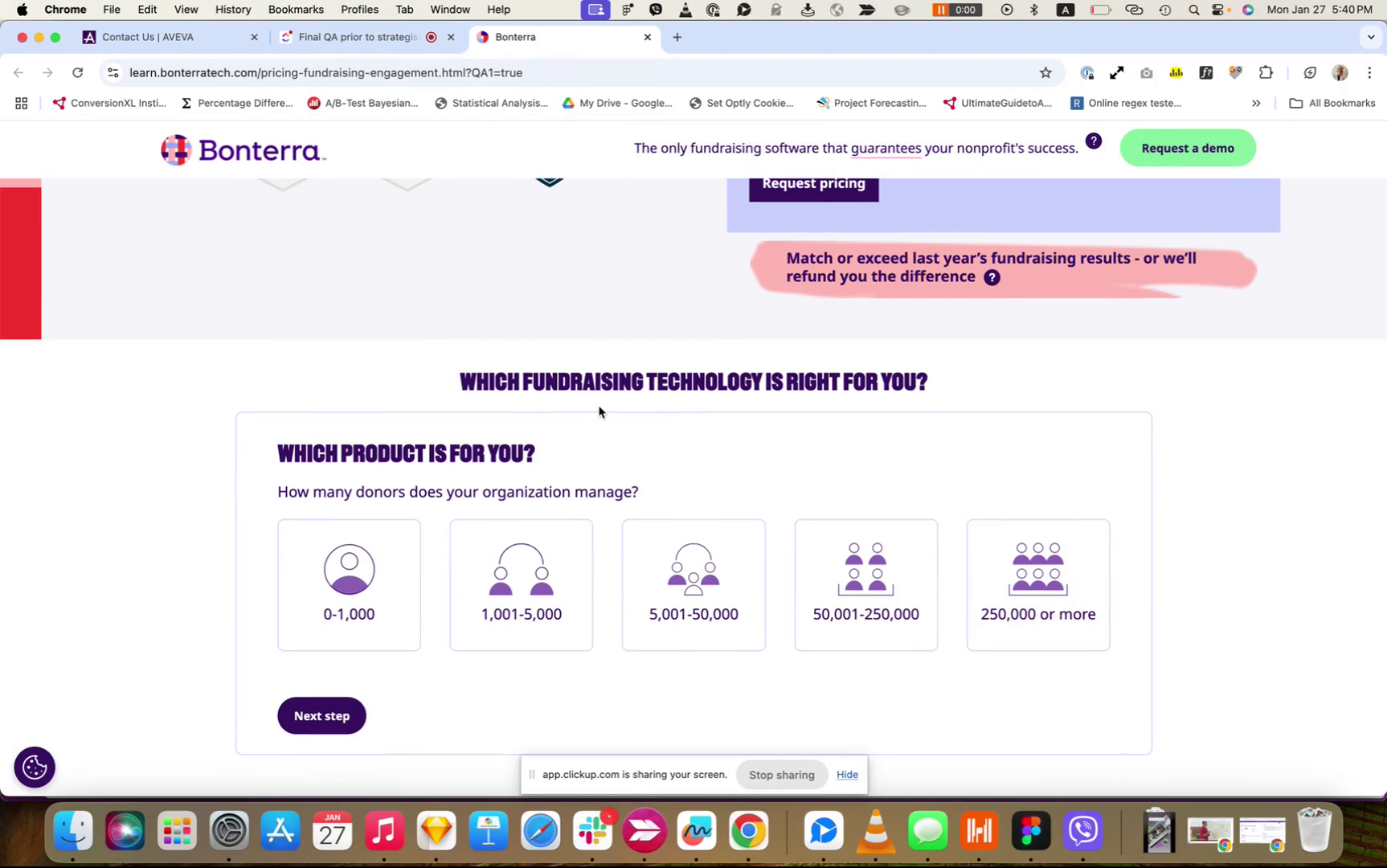Click the Next step button
1387x868 pixels.
tap(321, 715)
